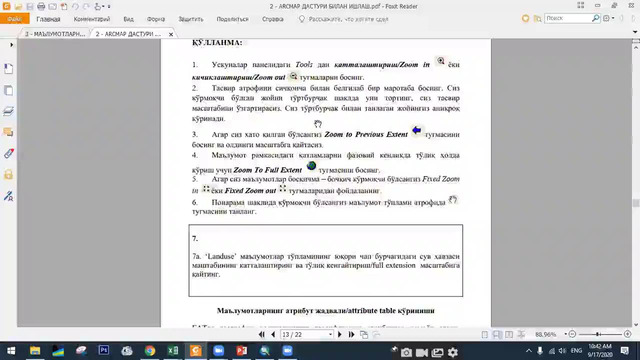The height and width of the screenshot is (360, 640).
Task: Toggle continuous page view mode
Action: 497,335
